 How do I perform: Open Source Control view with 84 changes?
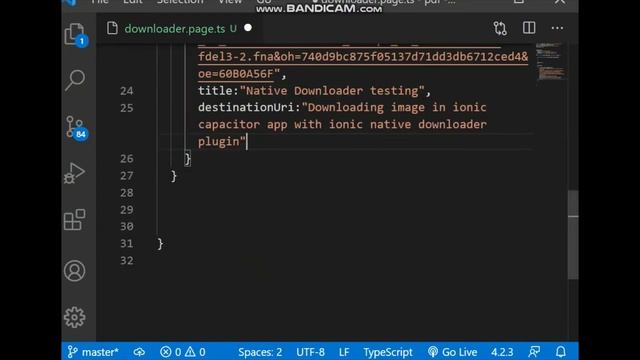click(76, 127)
